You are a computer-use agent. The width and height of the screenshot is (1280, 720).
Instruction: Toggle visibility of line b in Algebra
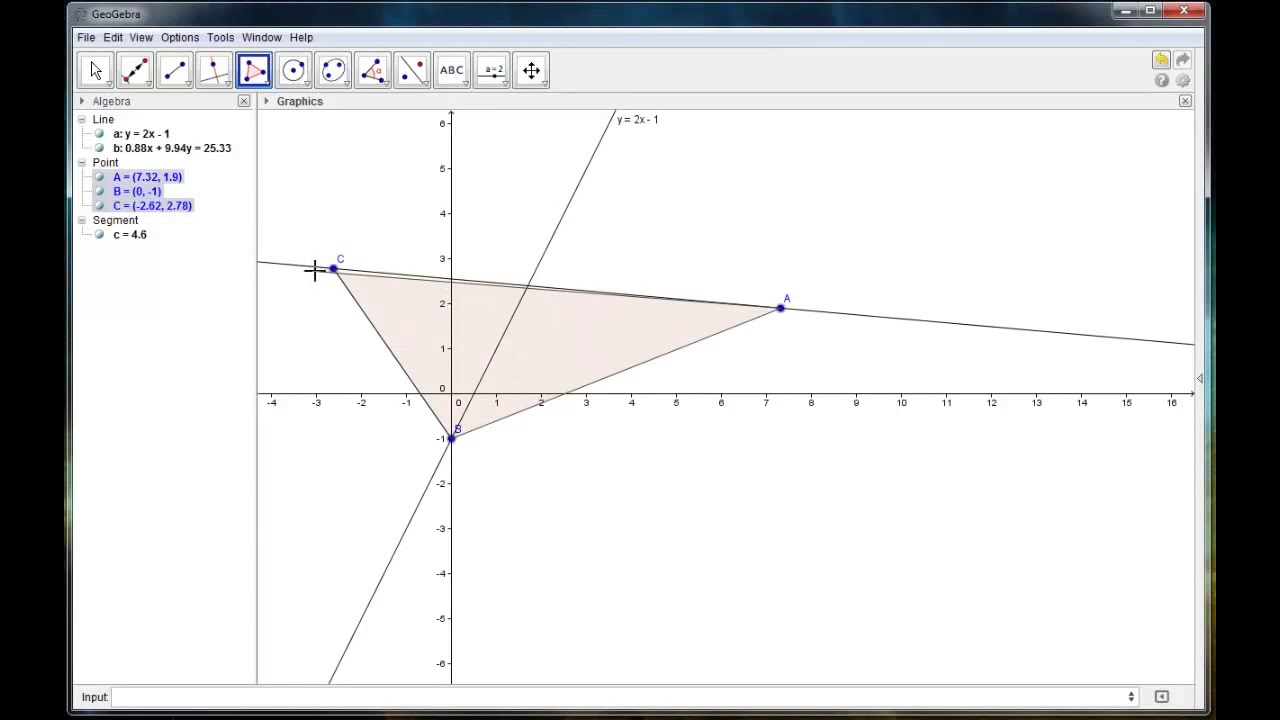pyautogui.click(x=99, y=148)
